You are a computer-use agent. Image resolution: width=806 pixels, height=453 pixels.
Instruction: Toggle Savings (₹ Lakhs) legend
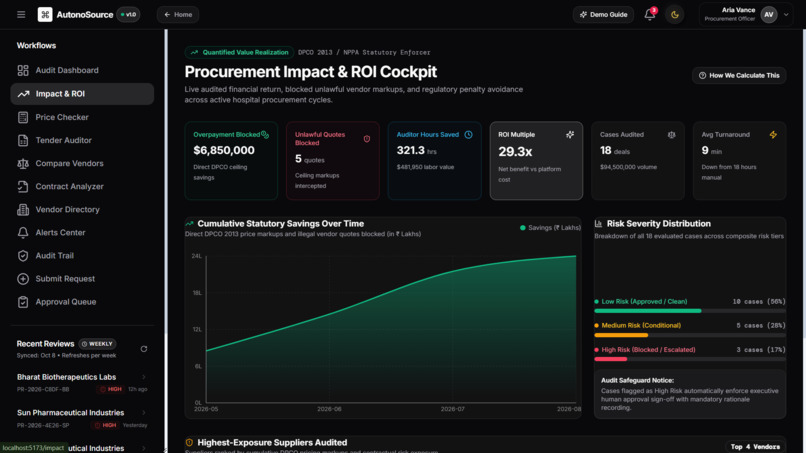click(550, 228)
